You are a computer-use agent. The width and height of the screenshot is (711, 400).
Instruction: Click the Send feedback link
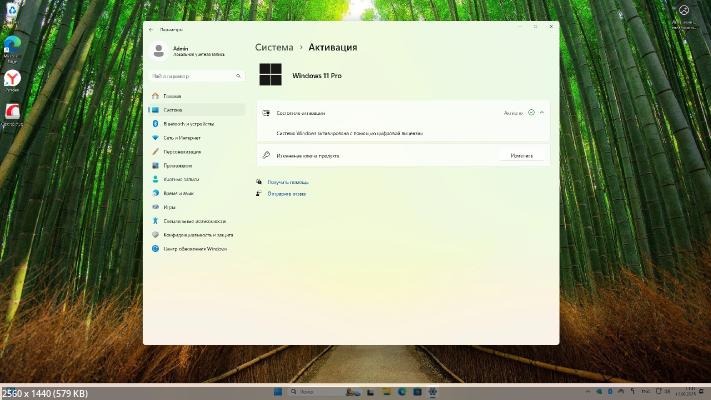click(286, 194)
